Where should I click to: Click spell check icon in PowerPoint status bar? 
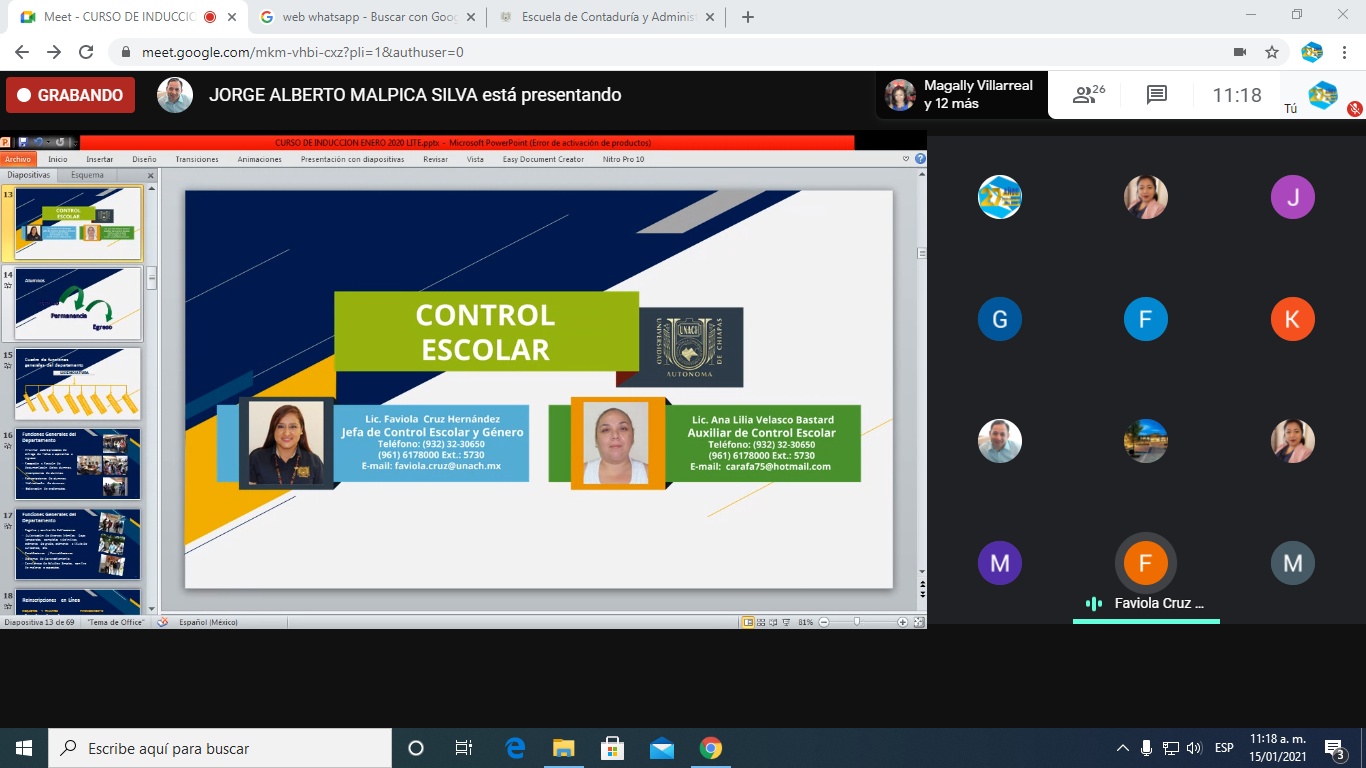tap(162, 622)
